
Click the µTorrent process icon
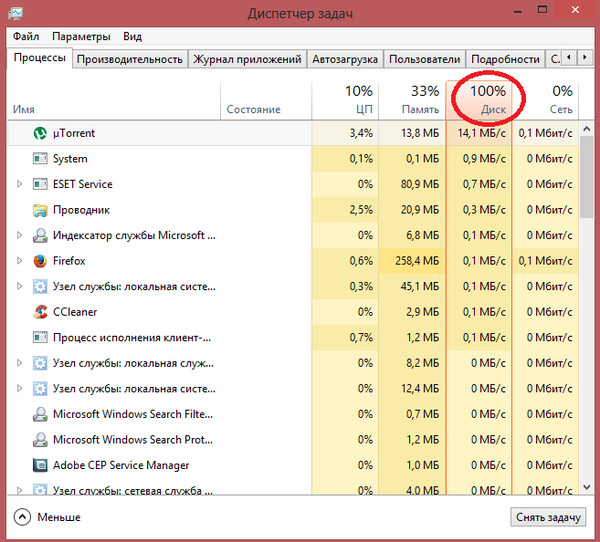coord(40,133)
